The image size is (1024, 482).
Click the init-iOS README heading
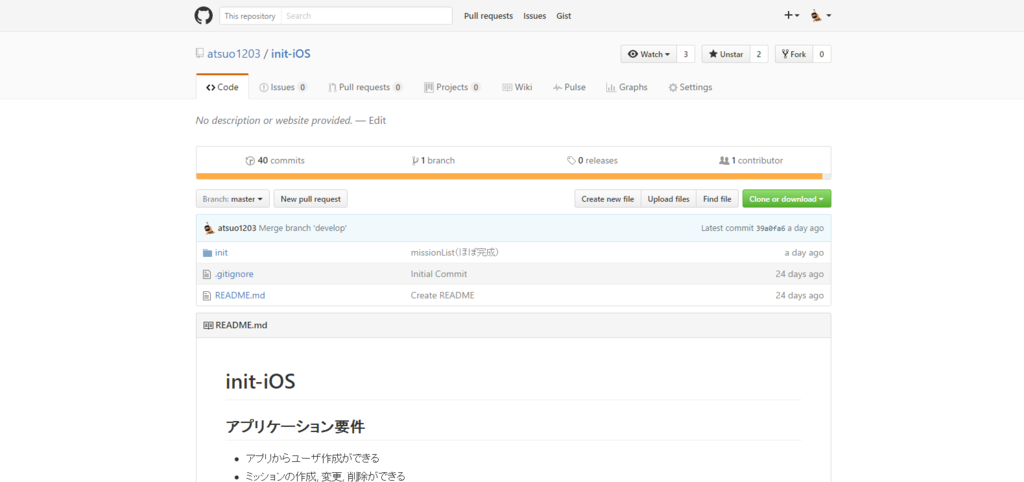point(261,381)
